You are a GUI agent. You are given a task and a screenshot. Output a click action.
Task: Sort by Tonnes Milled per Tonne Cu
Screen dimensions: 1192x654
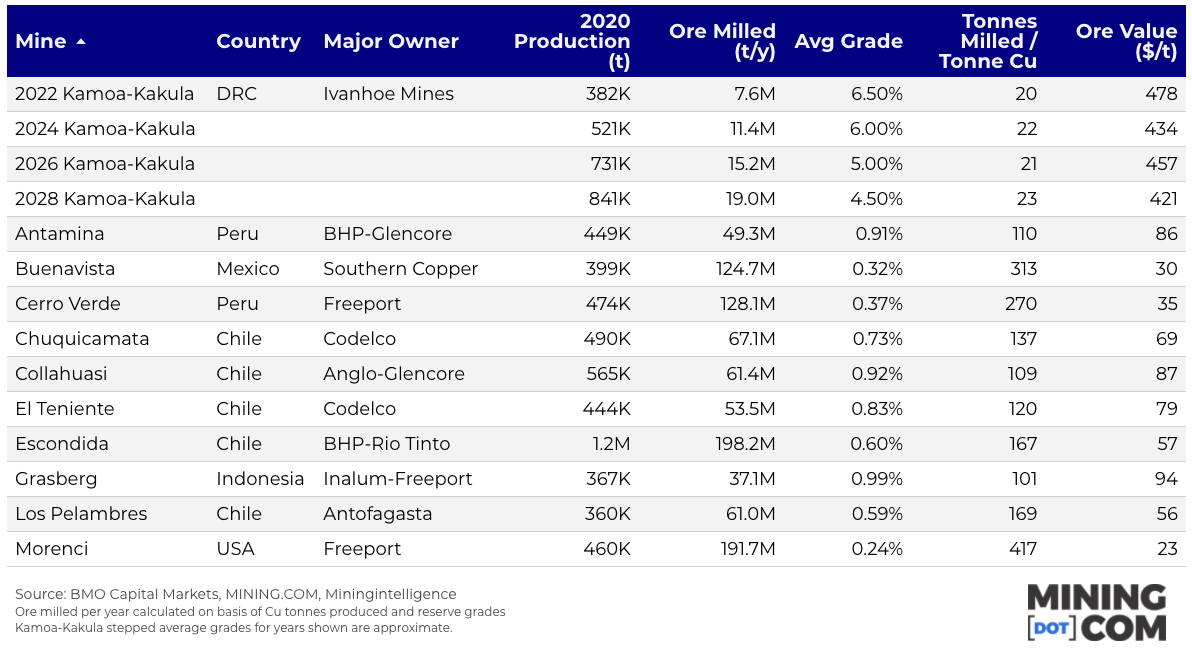pos(988,42)
